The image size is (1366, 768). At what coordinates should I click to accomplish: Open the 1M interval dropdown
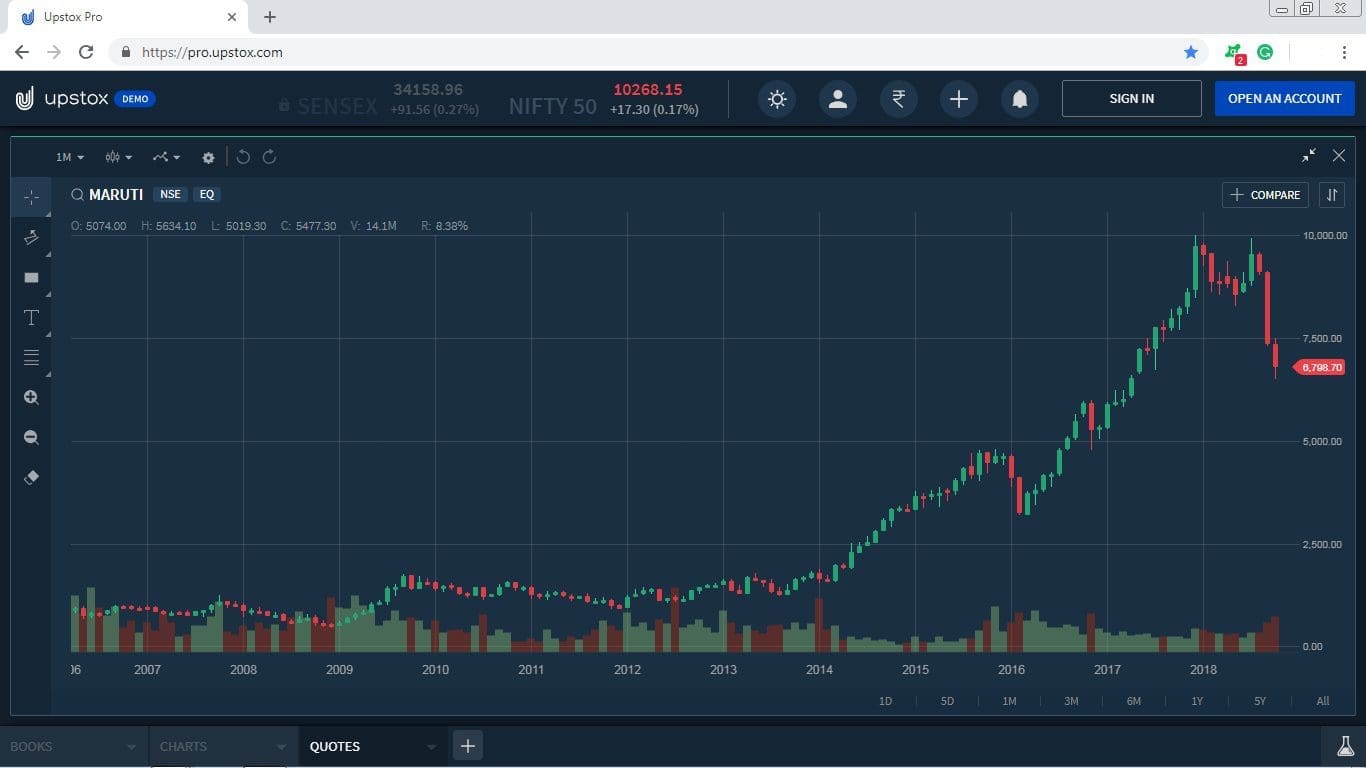[67, 157]
